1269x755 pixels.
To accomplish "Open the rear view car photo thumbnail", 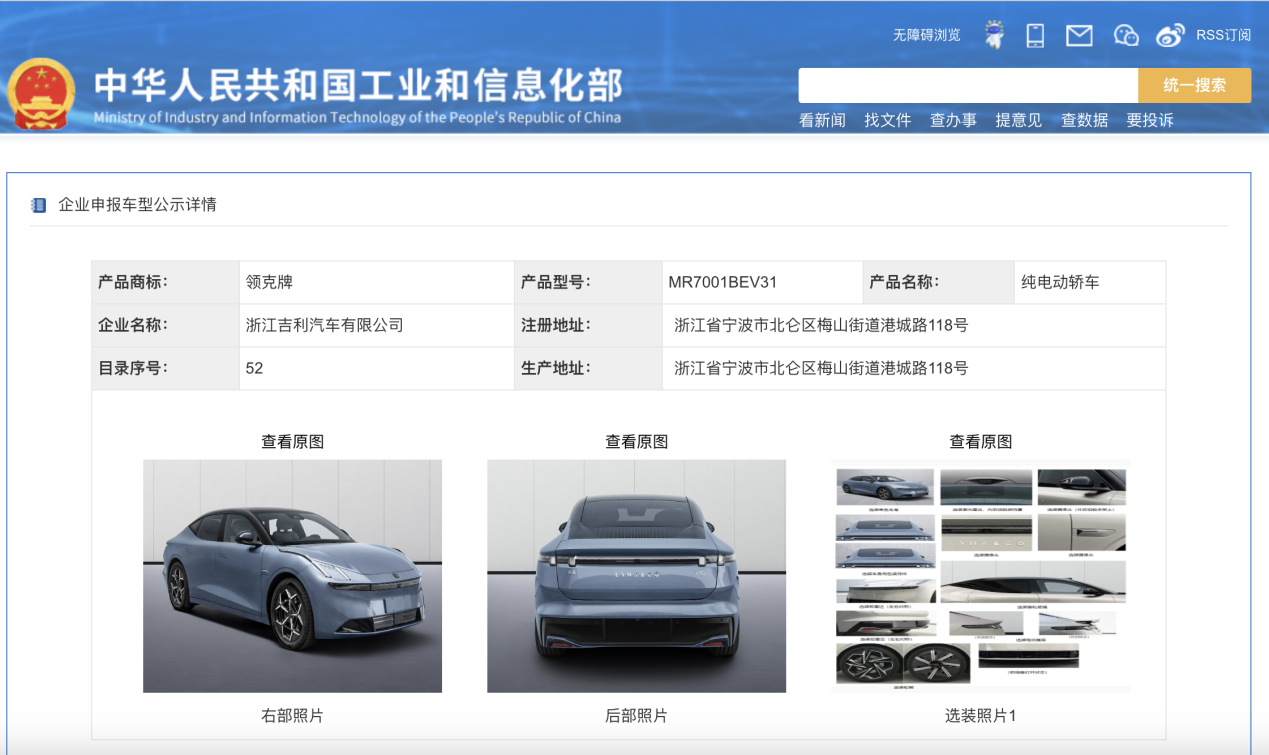I will click(637, 576).
